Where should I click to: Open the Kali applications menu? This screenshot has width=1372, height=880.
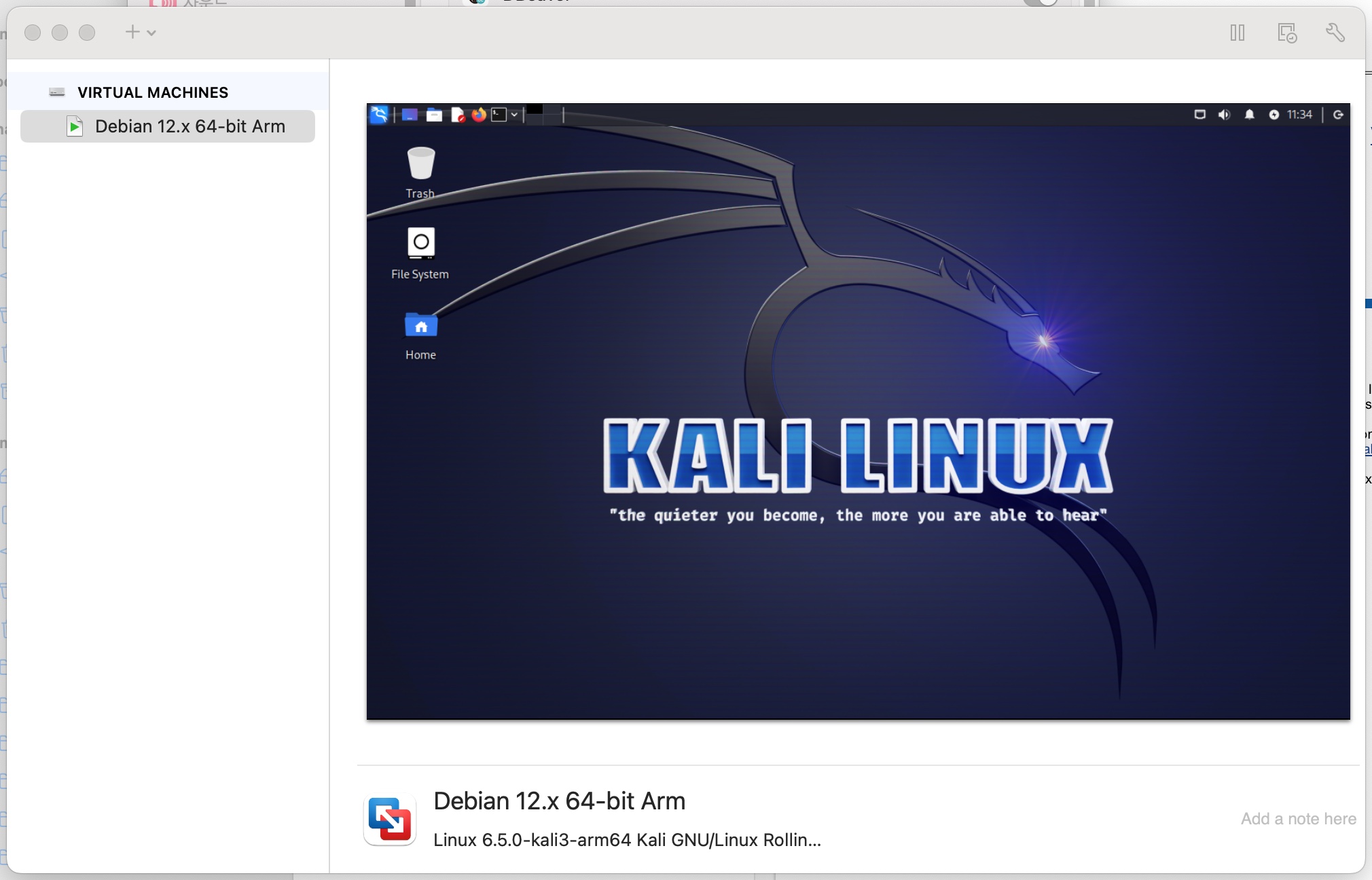[379, 115]
